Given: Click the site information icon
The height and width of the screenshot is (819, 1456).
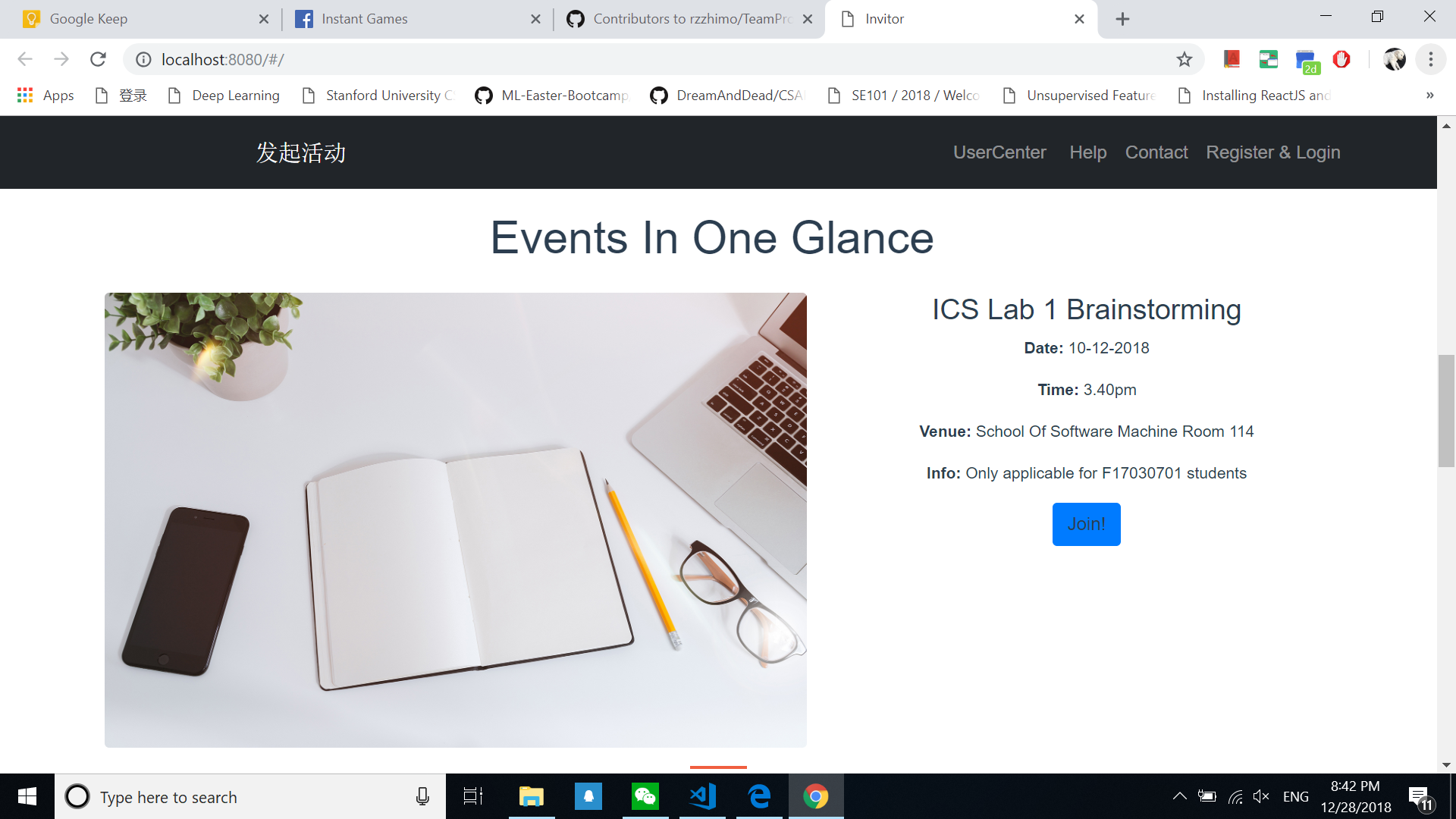Looking at the screenshot, I should (x=143, y=59).
